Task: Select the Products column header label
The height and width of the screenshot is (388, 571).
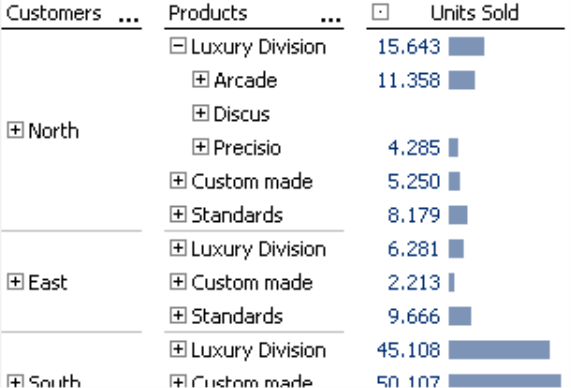Action: click(x=208, y=13)
